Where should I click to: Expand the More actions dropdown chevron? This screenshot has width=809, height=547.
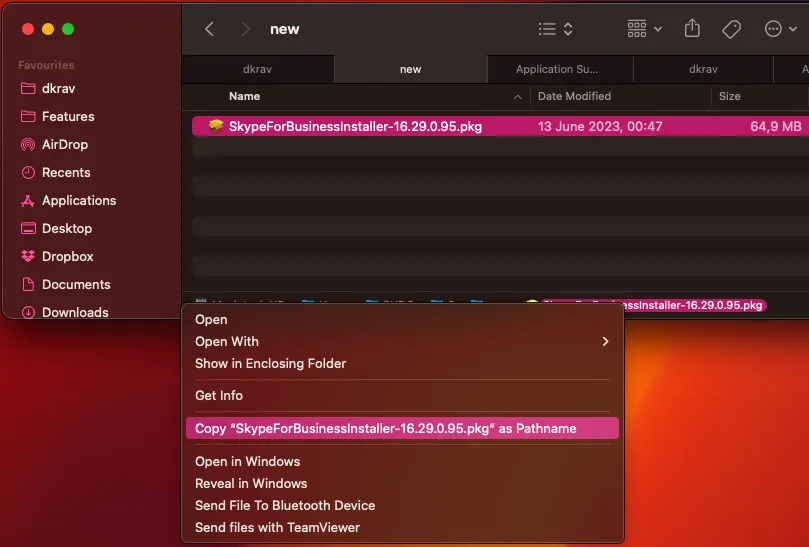pos(793,29)
